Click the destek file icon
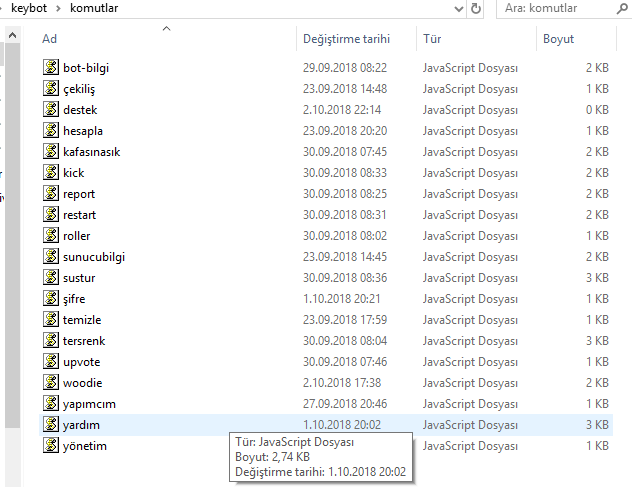Screen dimensions: 632x487 [x=51, y=109]
